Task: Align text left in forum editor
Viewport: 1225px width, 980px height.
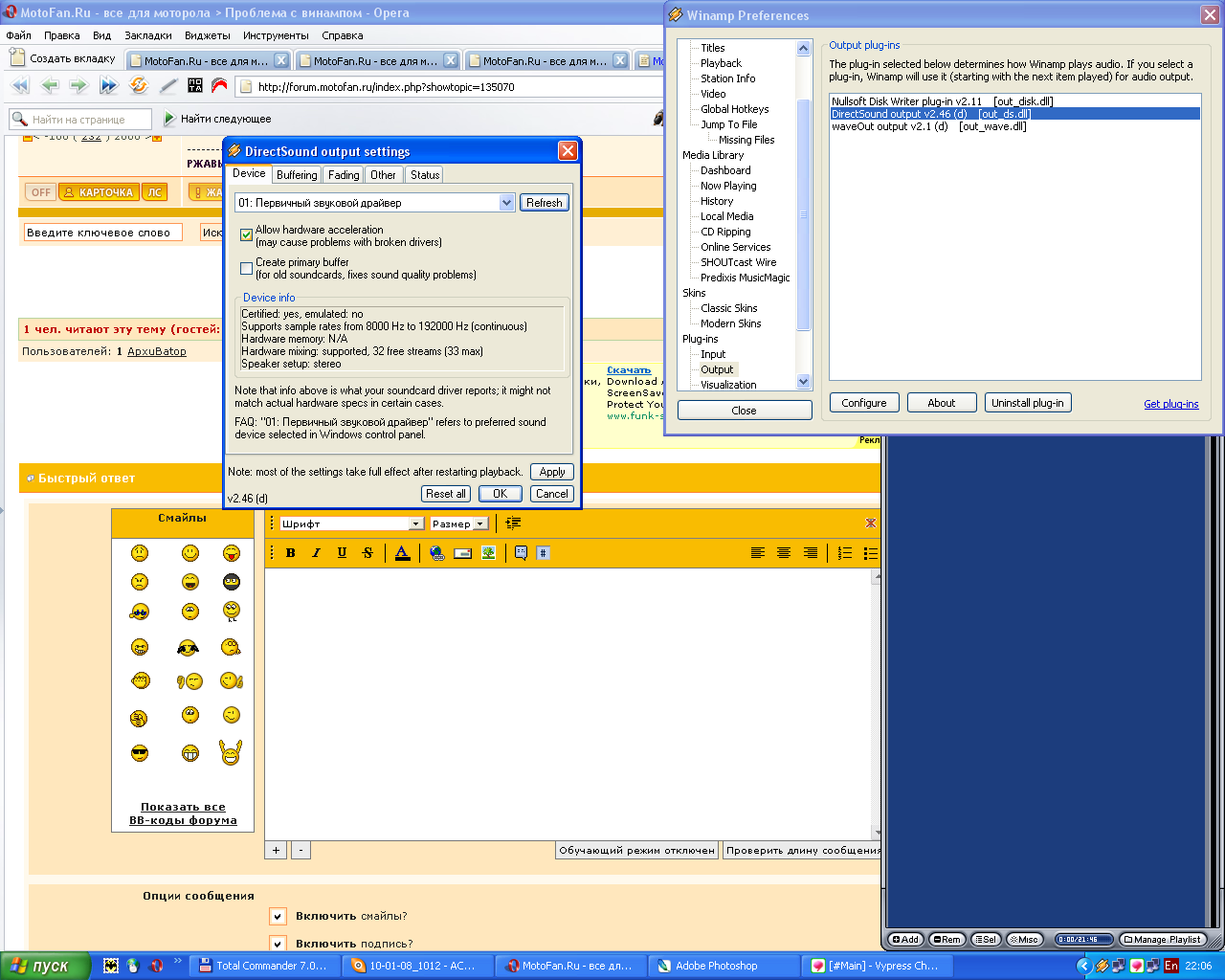Action: (x=758, y=552)
